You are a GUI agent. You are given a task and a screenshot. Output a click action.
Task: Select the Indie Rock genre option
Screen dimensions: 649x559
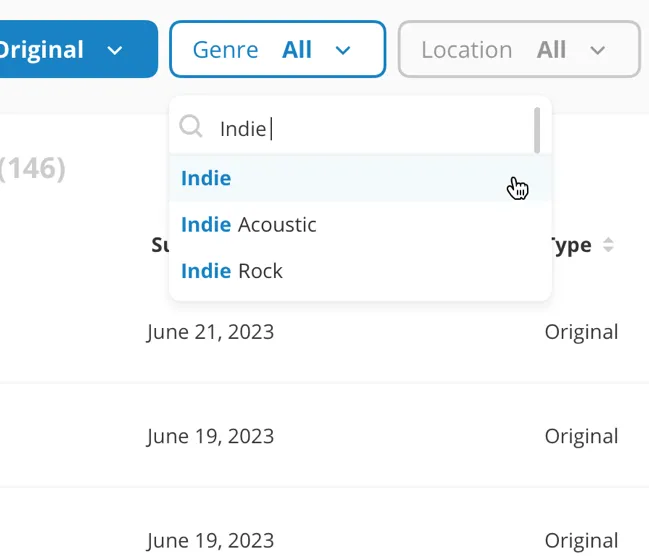coord(361,271)
